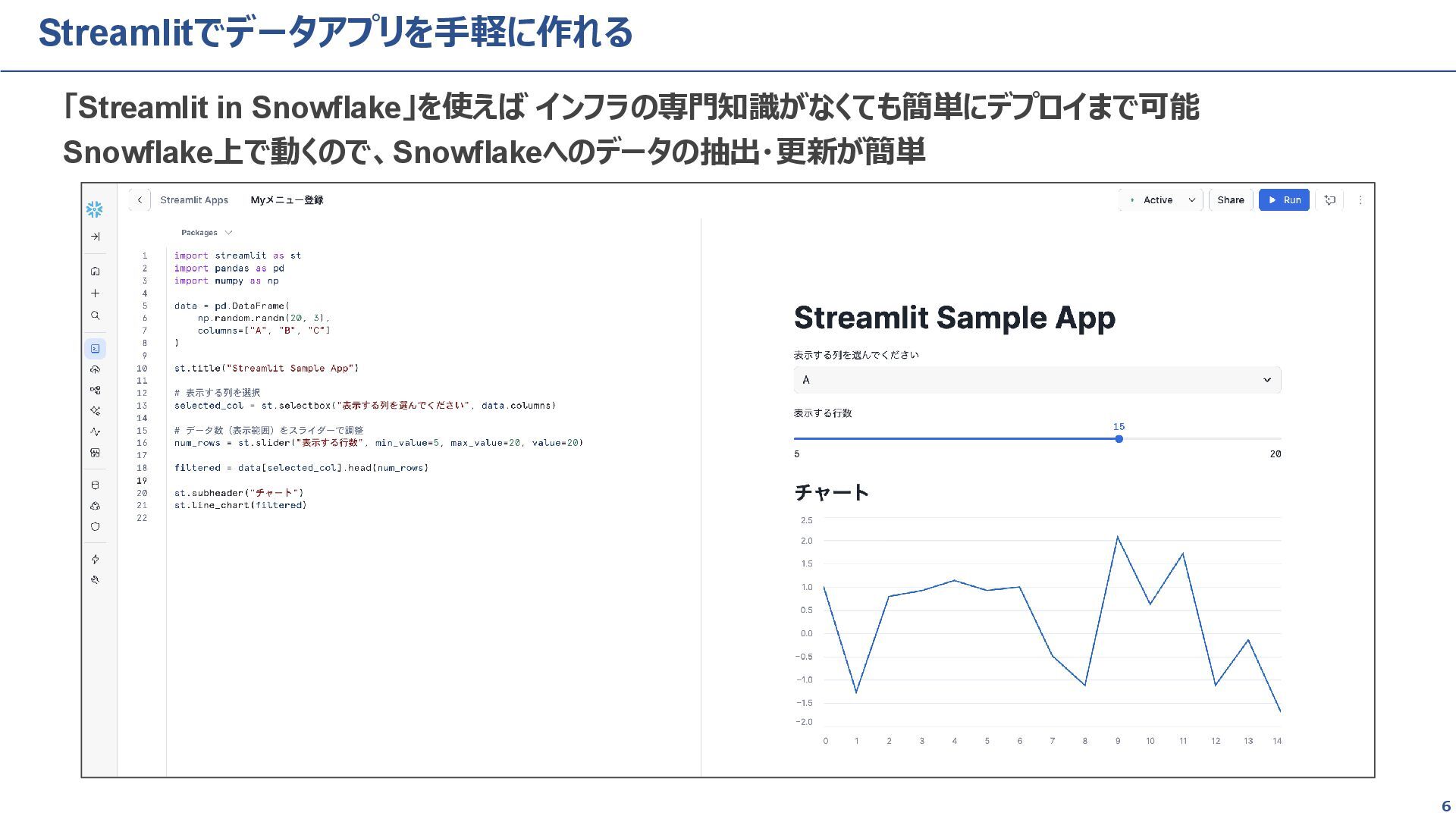The height and width of the screenshot is (819, 1456).
Task: Open the Marketplace storefront icon
Action: 95,453
